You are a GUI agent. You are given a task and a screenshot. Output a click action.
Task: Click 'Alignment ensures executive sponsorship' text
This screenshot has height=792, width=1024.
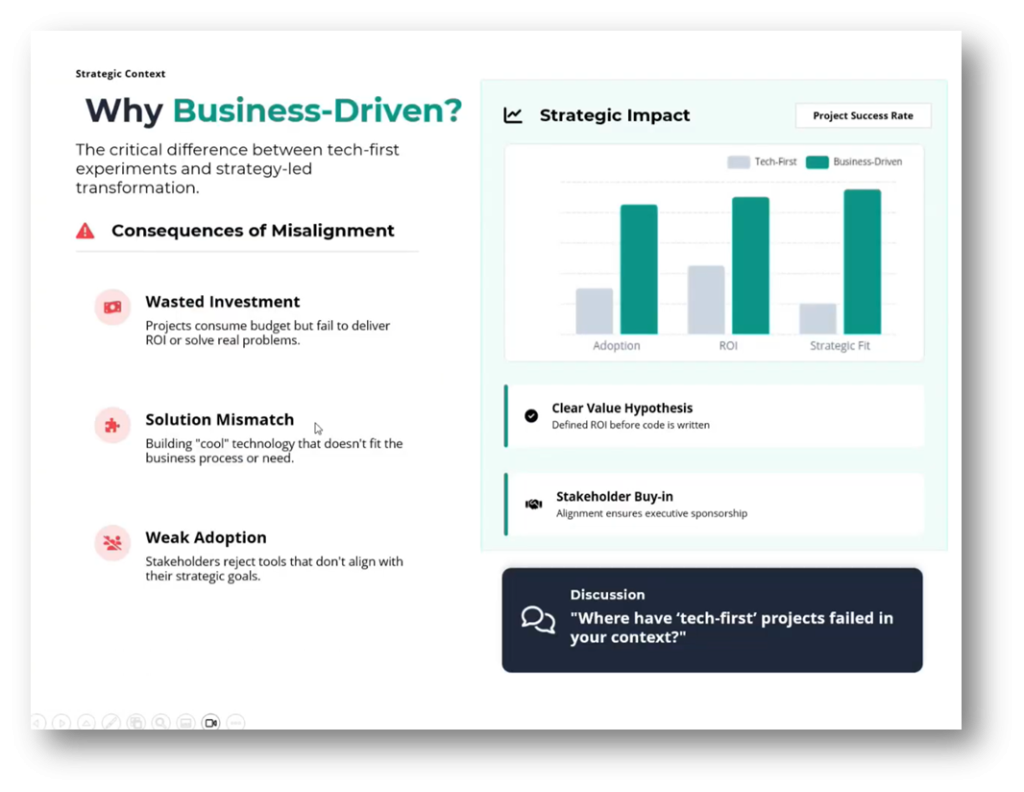652,513
